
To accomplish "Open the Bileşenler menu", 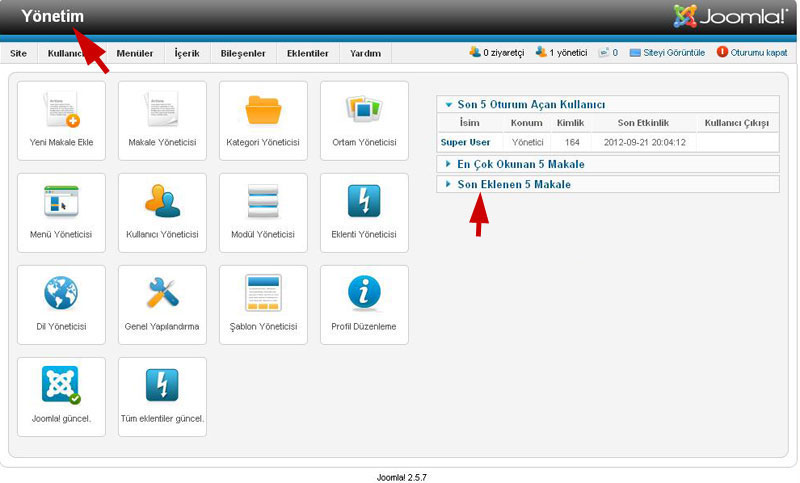I will click(243, 53).
